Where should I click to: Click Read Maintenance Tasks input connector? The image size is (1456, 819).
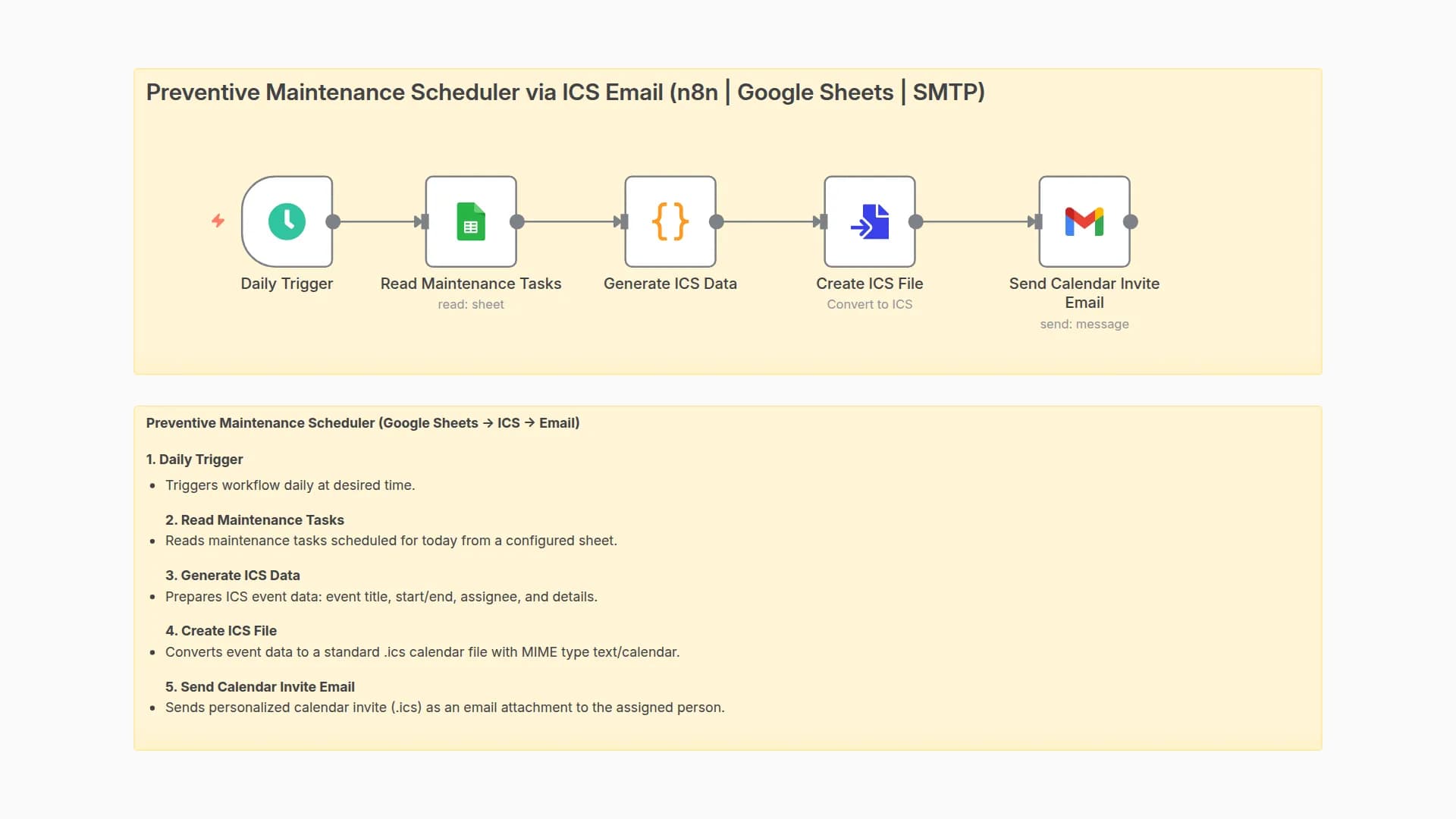[425, 221]
